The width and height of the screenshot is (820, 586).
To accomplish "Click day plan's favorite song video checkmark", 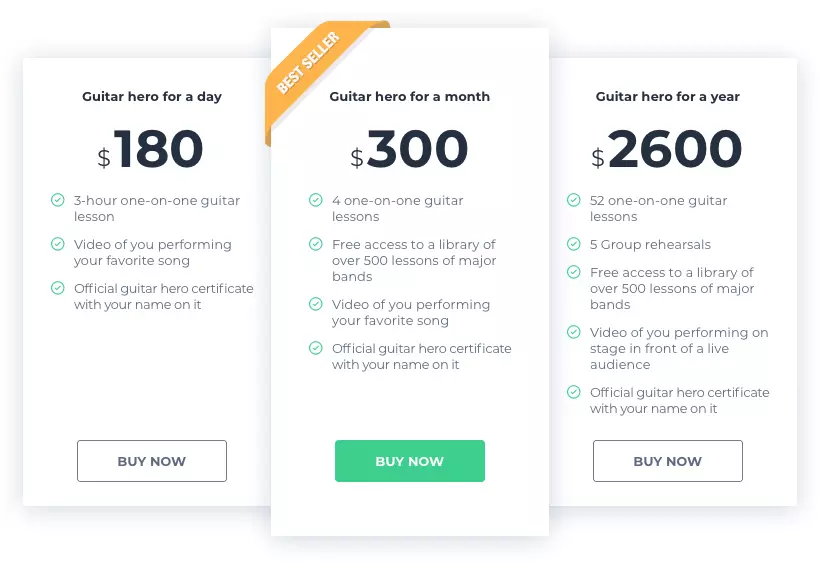I will click(58, 244).
